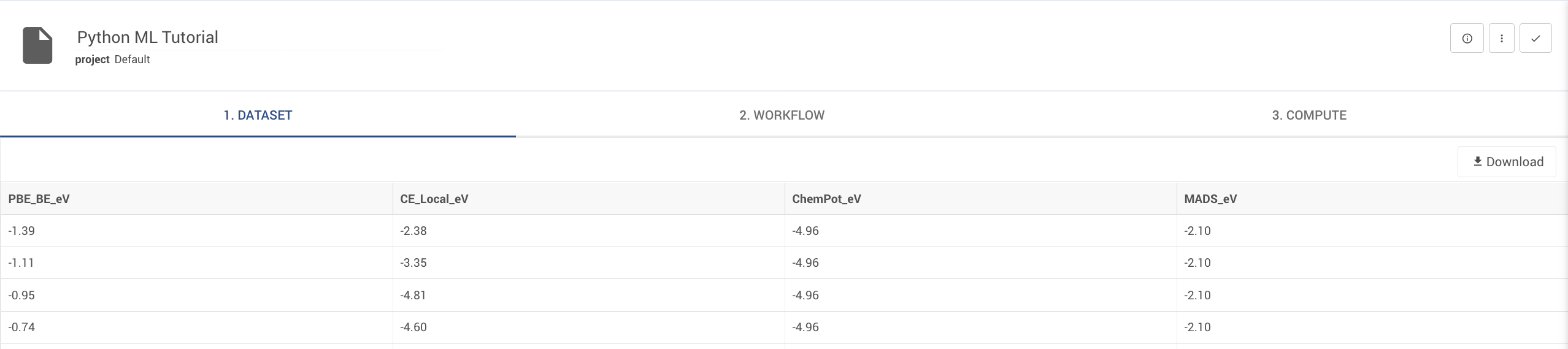1568x349 pixels.
Task: Go to the 3. COMPUTE tab
Action: (x=1309, y=115)
